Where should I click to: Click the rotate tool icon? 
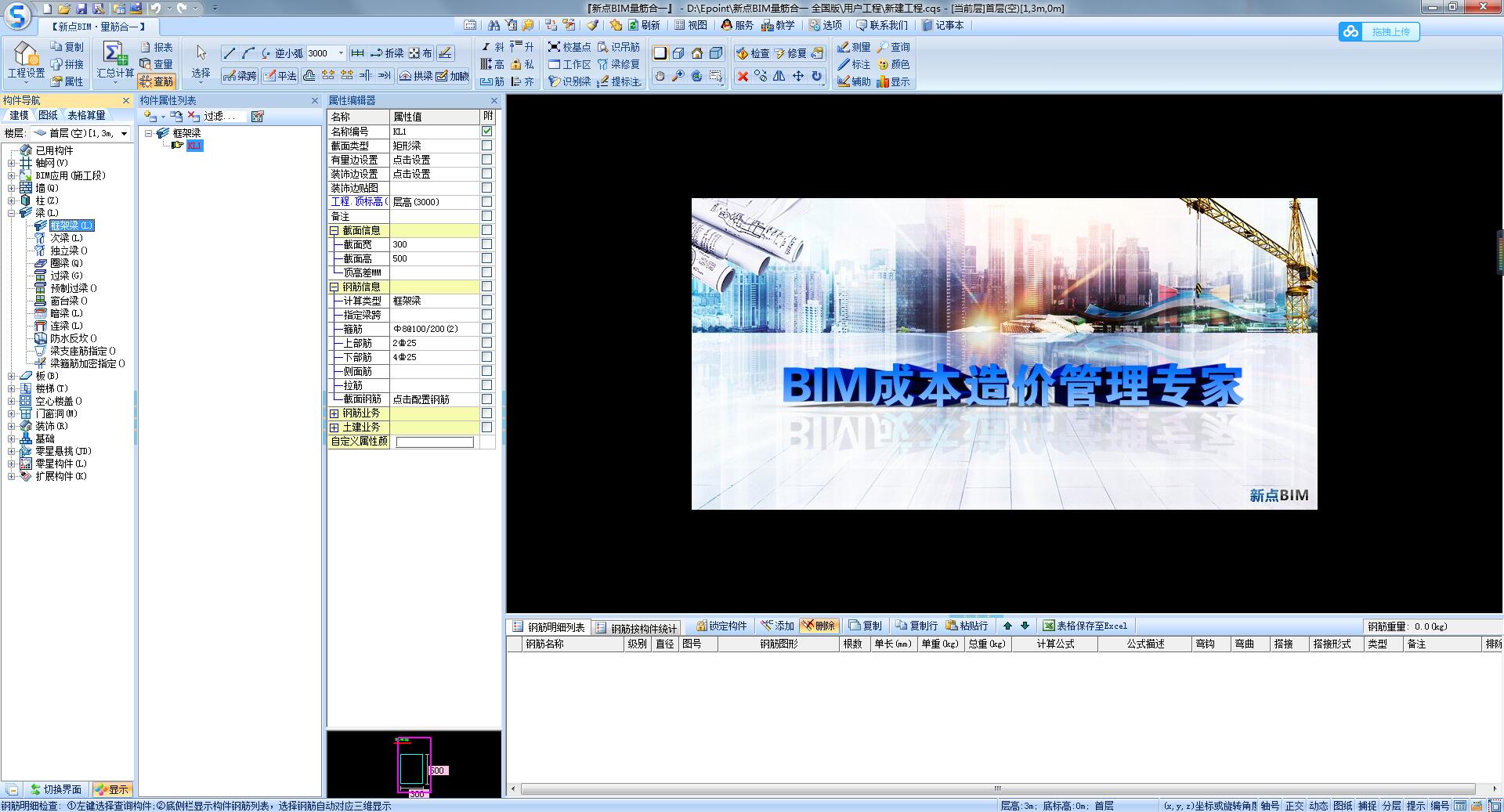817,76
